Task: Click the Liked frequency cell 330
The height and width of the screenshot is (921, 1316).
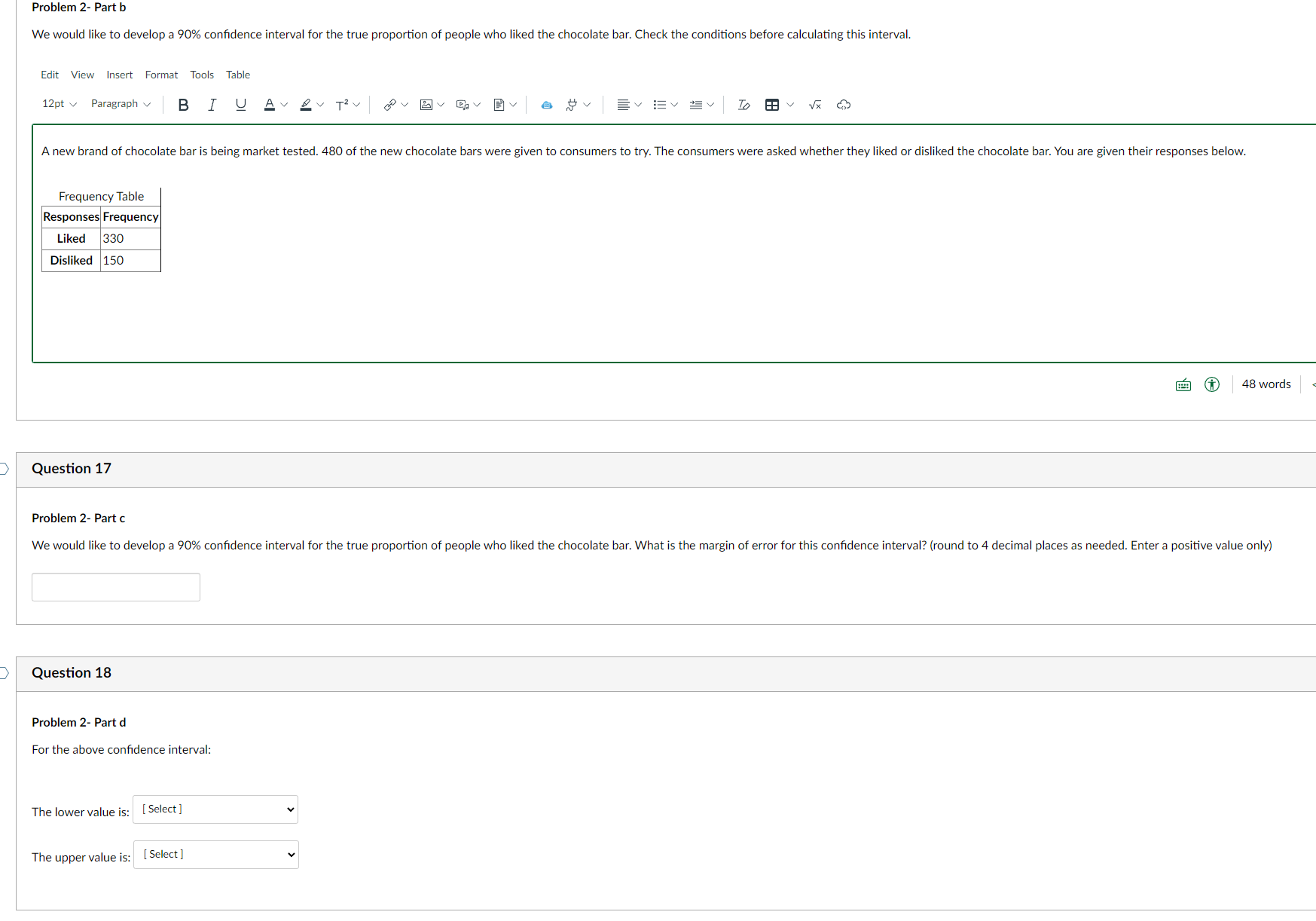Action: (x=130, y=239)
